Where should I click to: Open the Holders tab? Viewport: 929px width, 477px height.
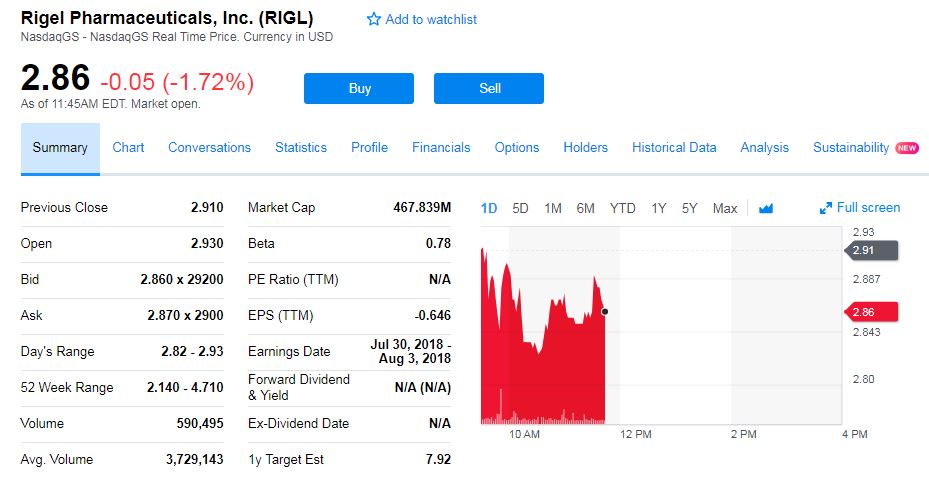(x=585, y=148)
